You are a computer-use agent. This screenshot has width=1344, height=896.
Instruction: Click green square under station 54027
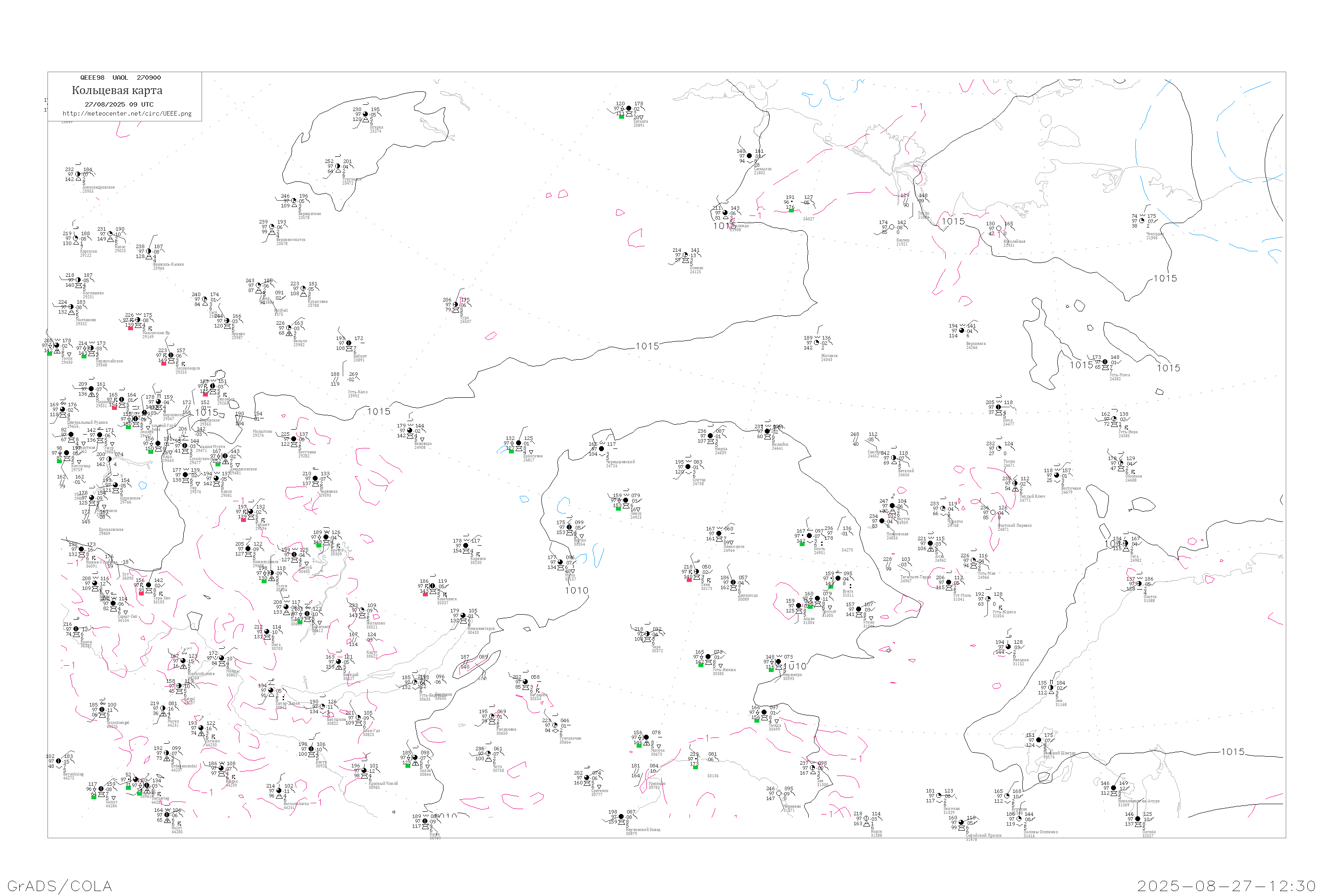point(791,210)
